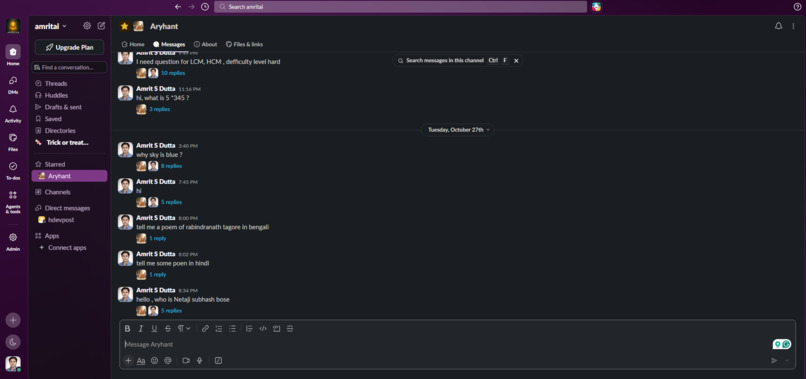Open Home in the left rail

(x=13, y=55)
